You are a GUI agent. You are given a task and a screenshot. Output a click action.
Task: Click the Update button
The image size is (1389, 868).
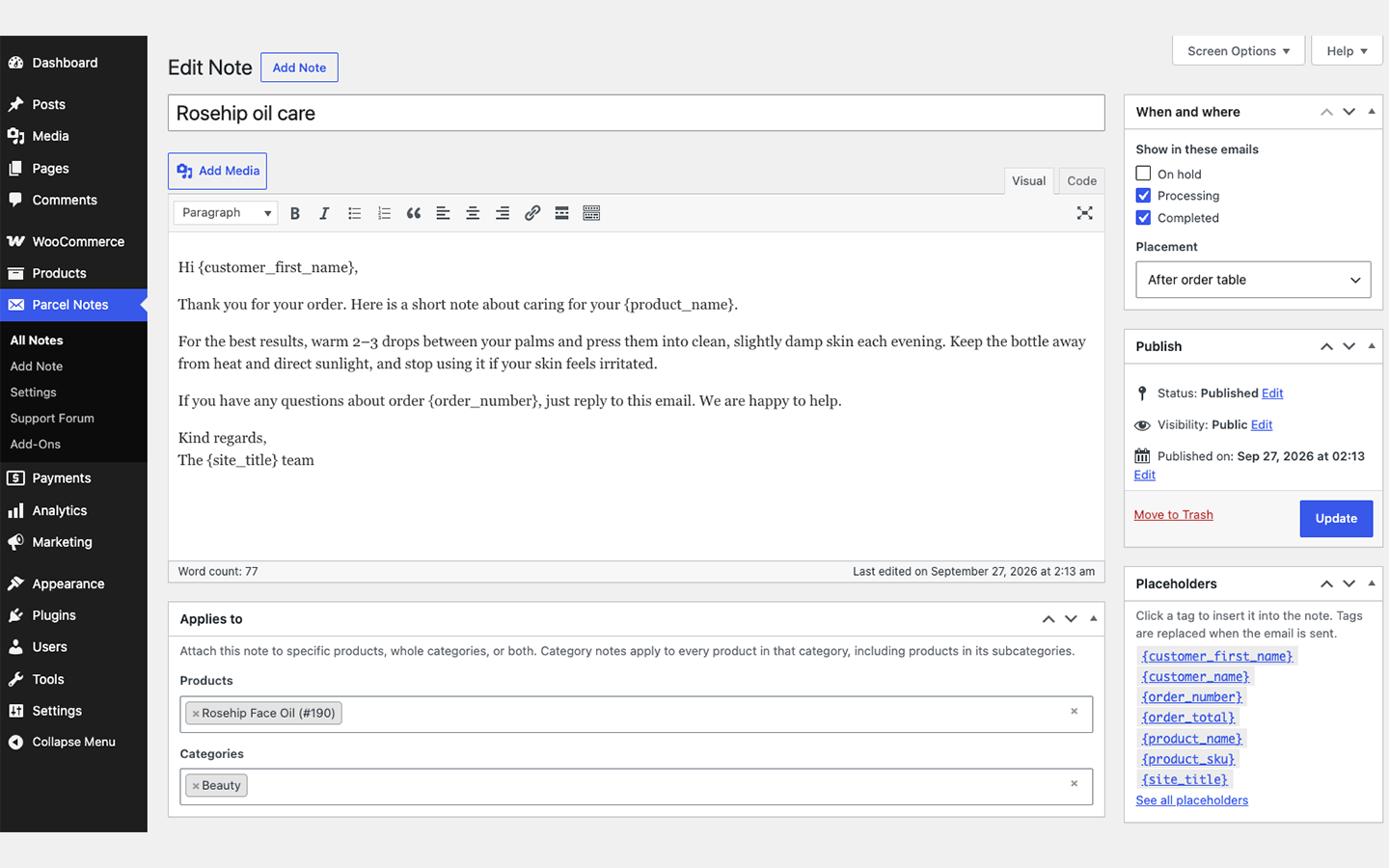pyautogui.click(x=1336, y=519)
